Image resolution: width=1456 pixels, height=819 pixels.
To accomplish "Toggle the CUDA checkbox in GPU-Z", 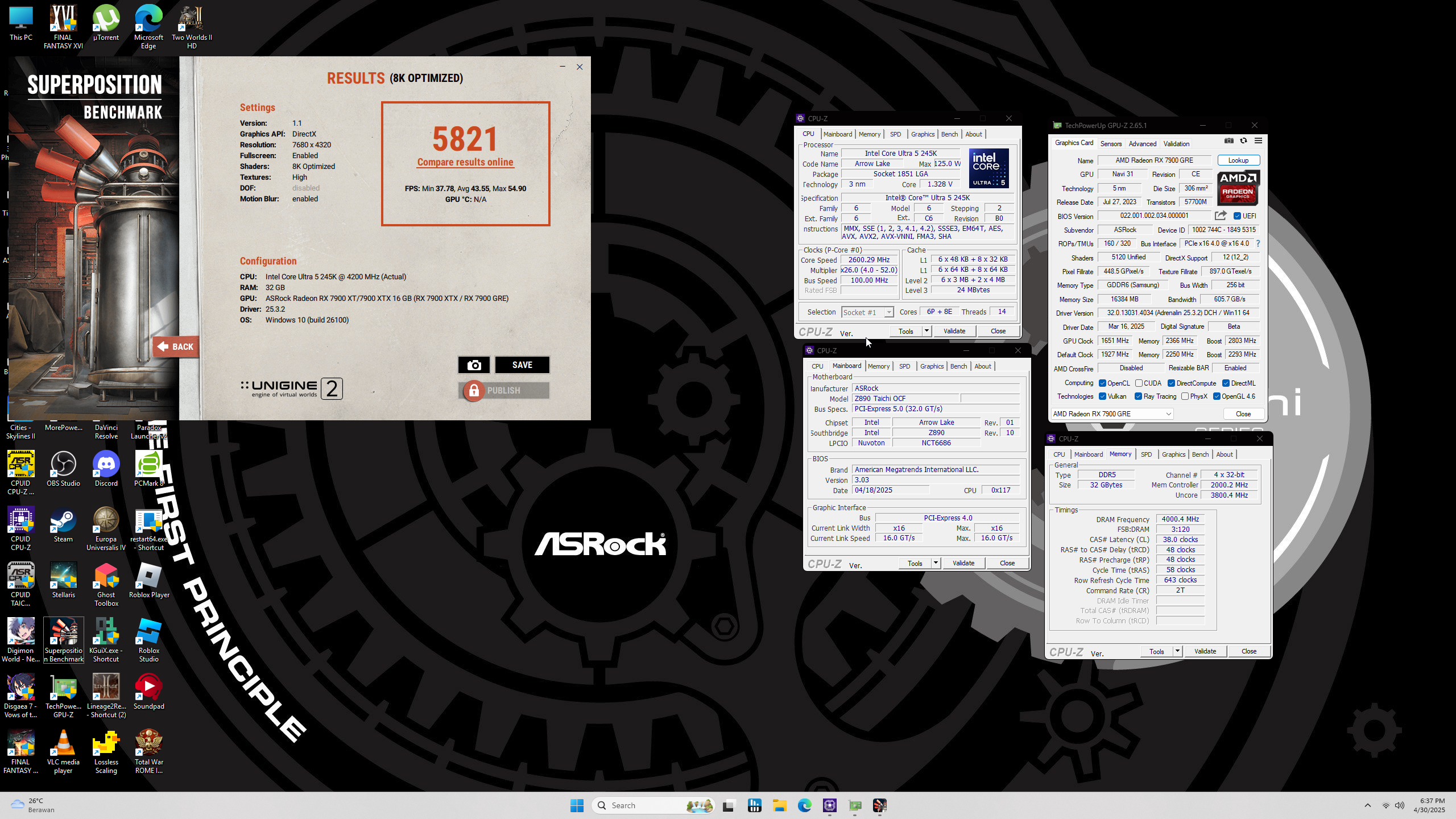I will (1139, 383).
